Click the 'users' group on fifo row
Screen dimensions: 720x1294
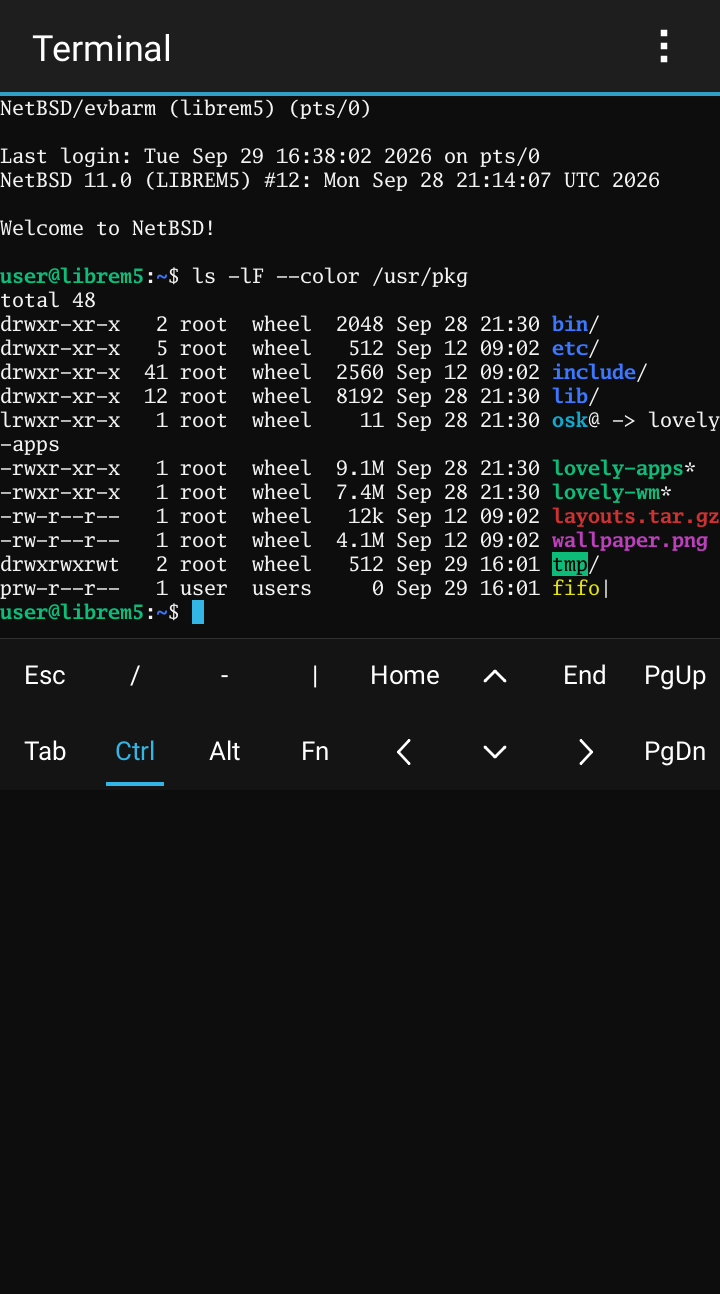pos(282,588)
